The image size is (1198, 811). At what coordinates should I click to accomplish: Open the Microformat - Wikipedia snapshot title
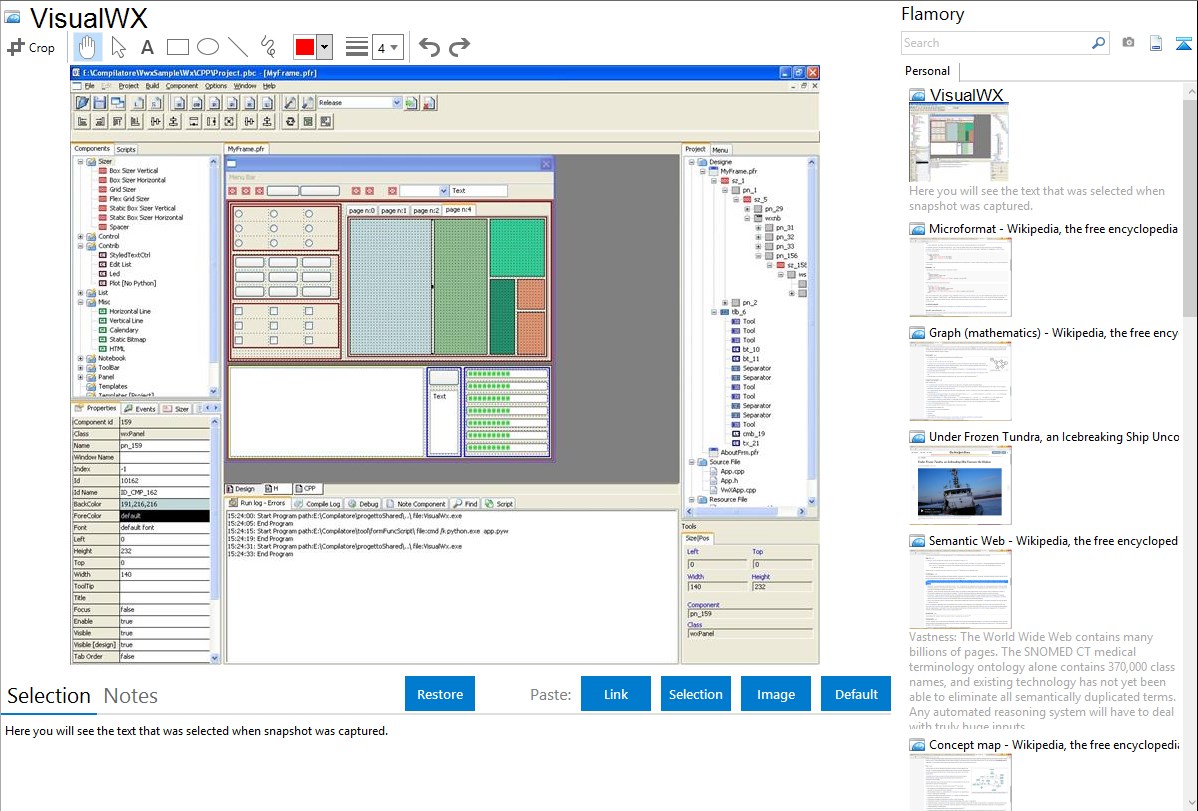click(x=1053, y=229)
